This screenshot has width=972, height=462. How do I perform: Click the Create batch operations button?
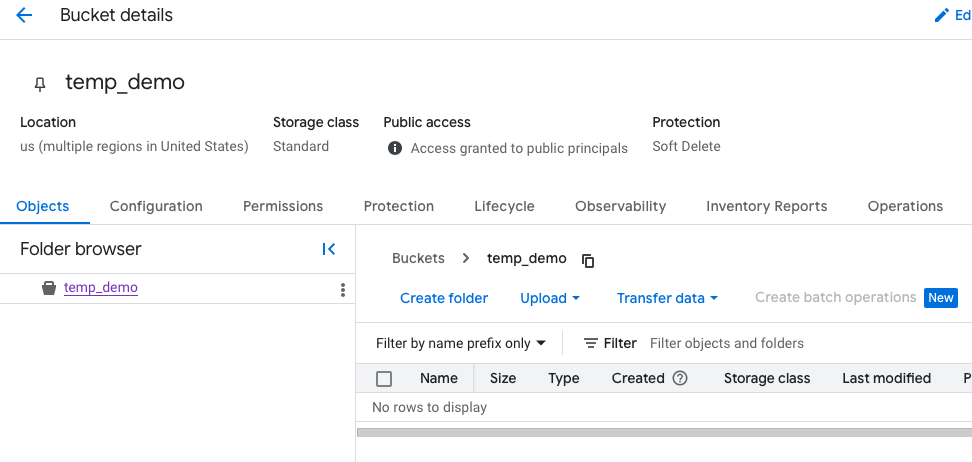click(x=835, y=298)
